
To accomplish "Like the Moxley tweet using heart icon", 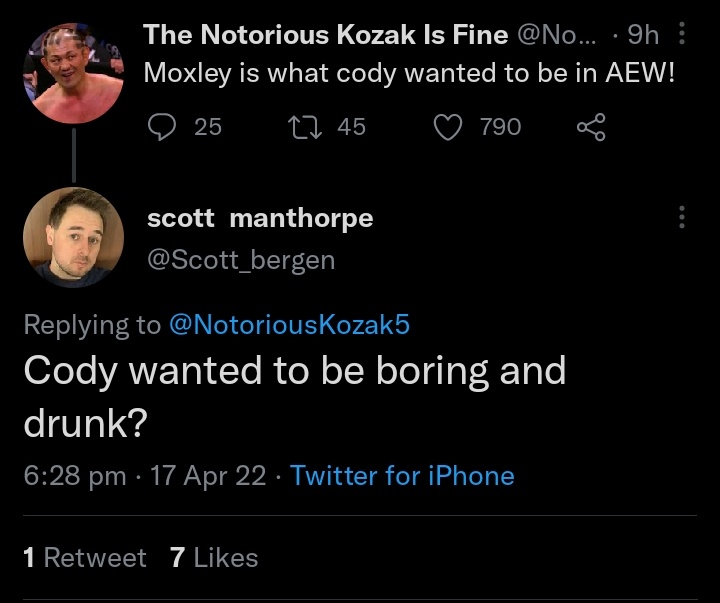I will coord(448,127).
